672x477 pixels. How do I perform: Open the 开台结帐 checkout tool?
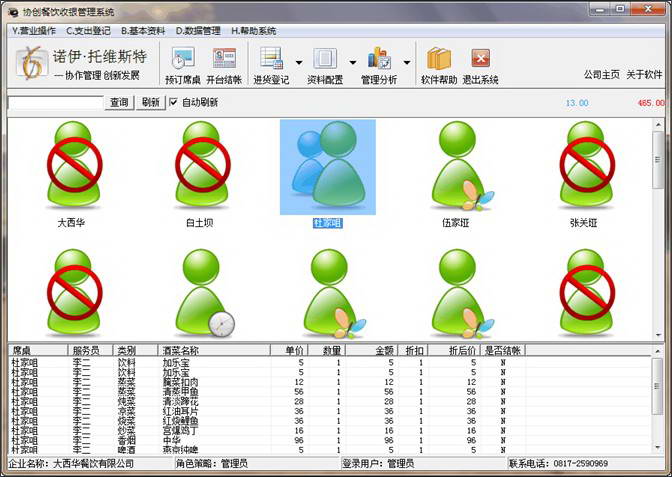[x=224, y=66]
